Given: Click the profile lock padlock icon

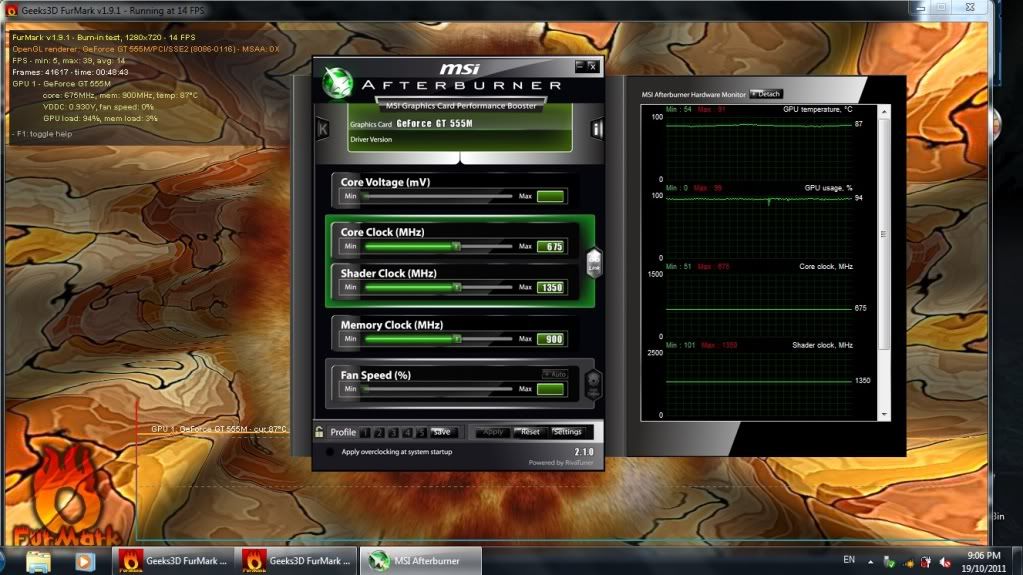Looking at the screenshot, I should (319, 432).
